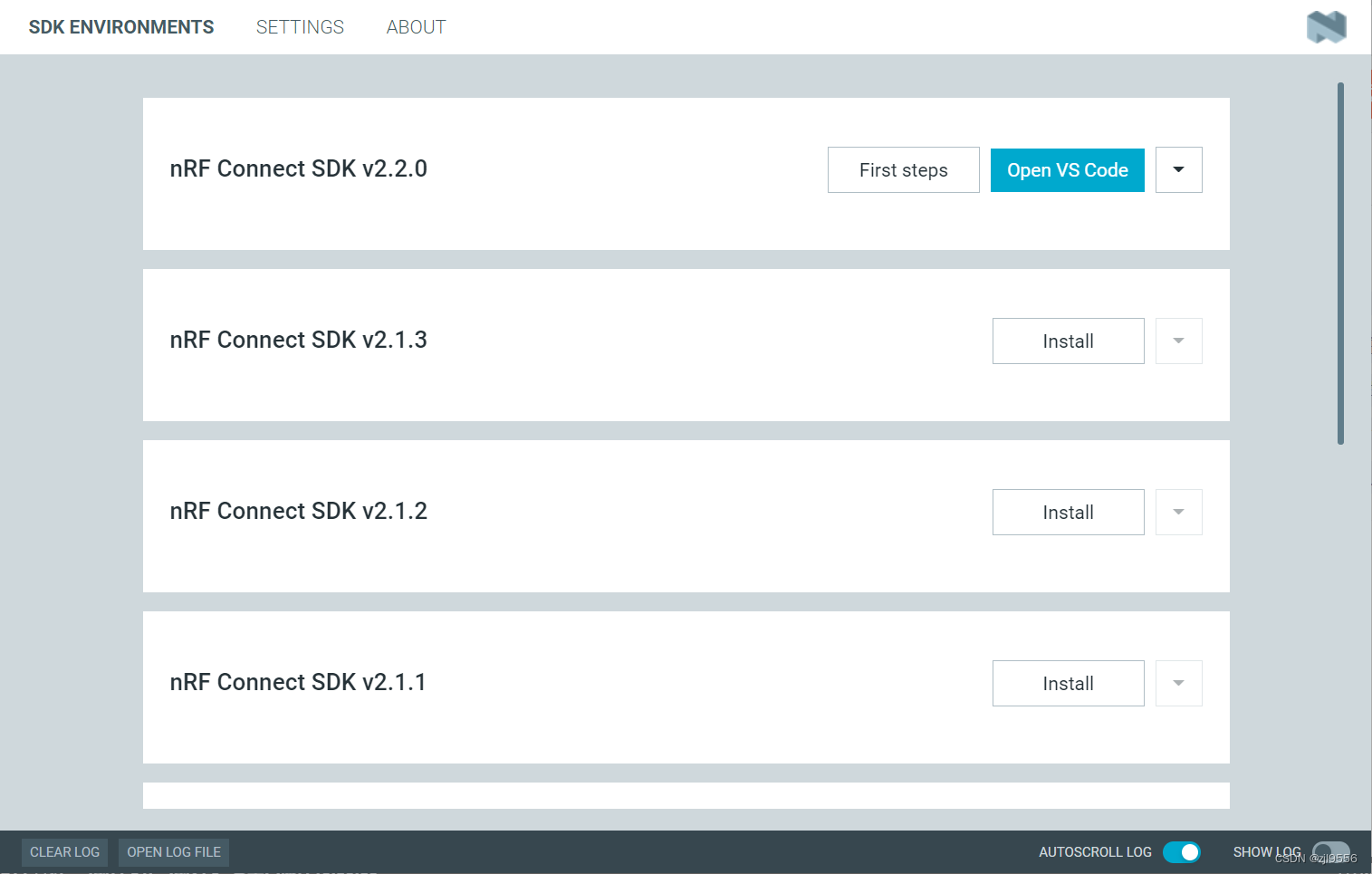Toggle the Autoscroll Log switch
This screenshot has height=874, width=1372.
[x=1181, y=852]
